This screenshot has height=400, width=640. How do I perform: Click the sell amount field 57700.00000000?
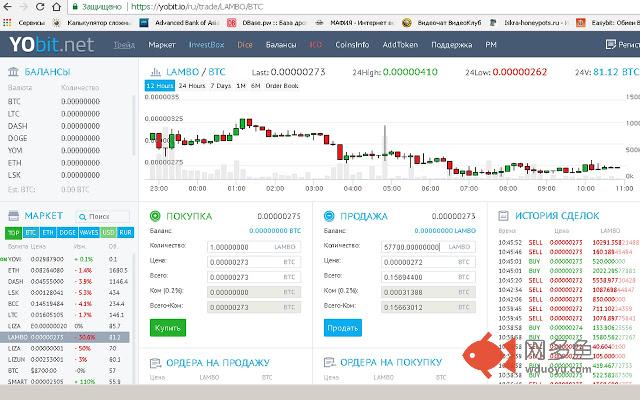point(428,247)
